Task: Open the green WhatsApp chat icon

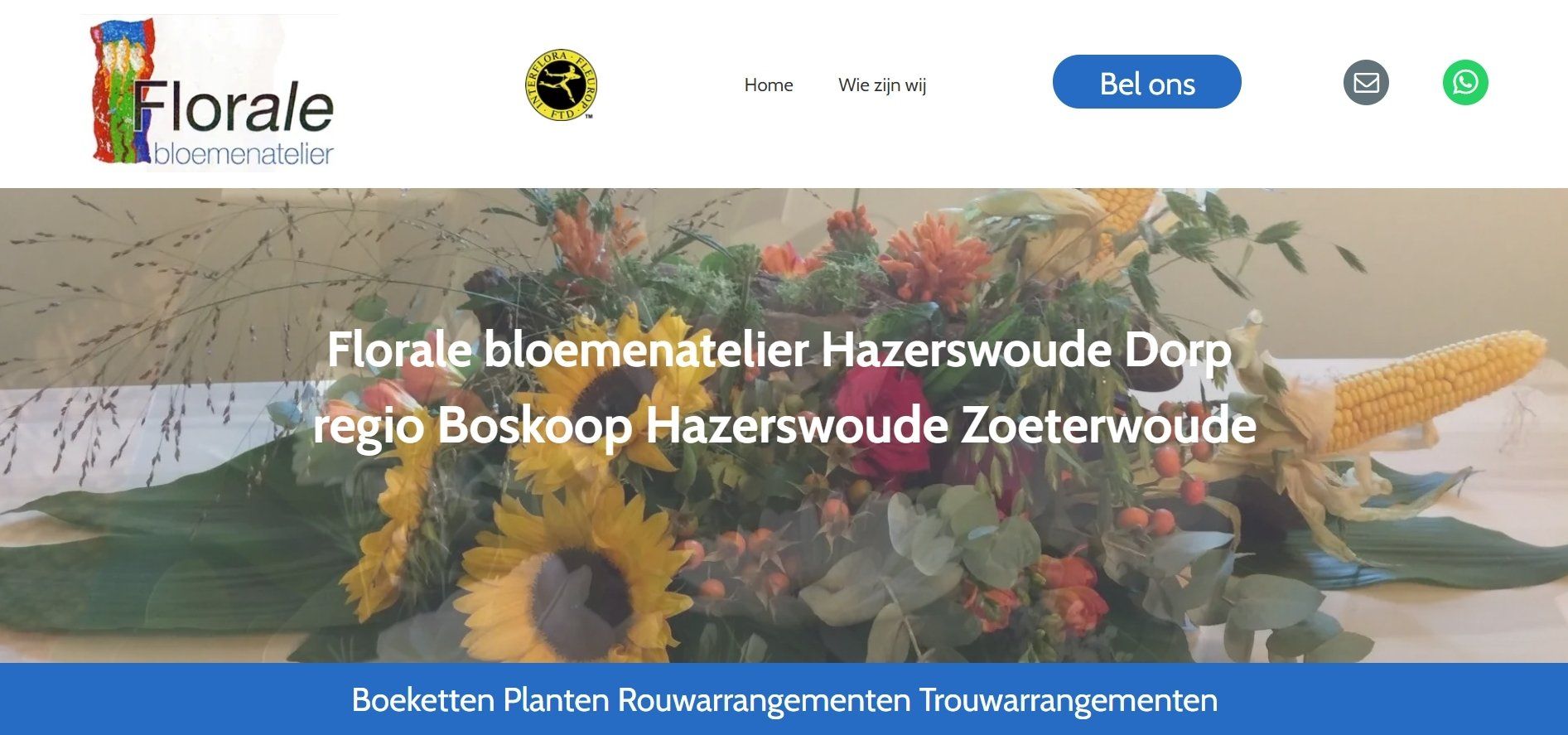Action: pos(1465,83)
